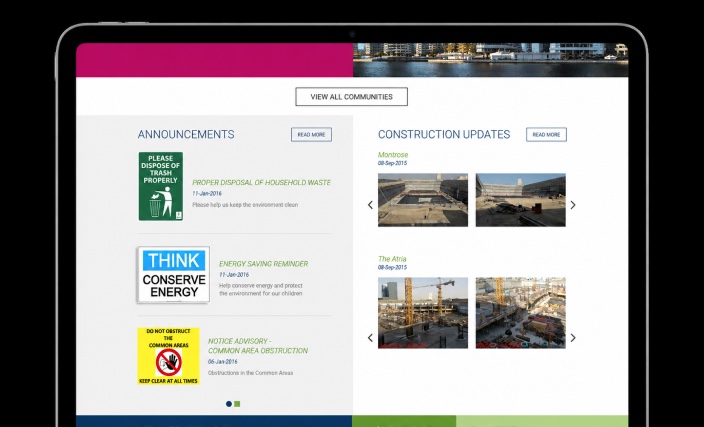Click the text 'Obstructions in the Common Areas'

click(251, 373)
